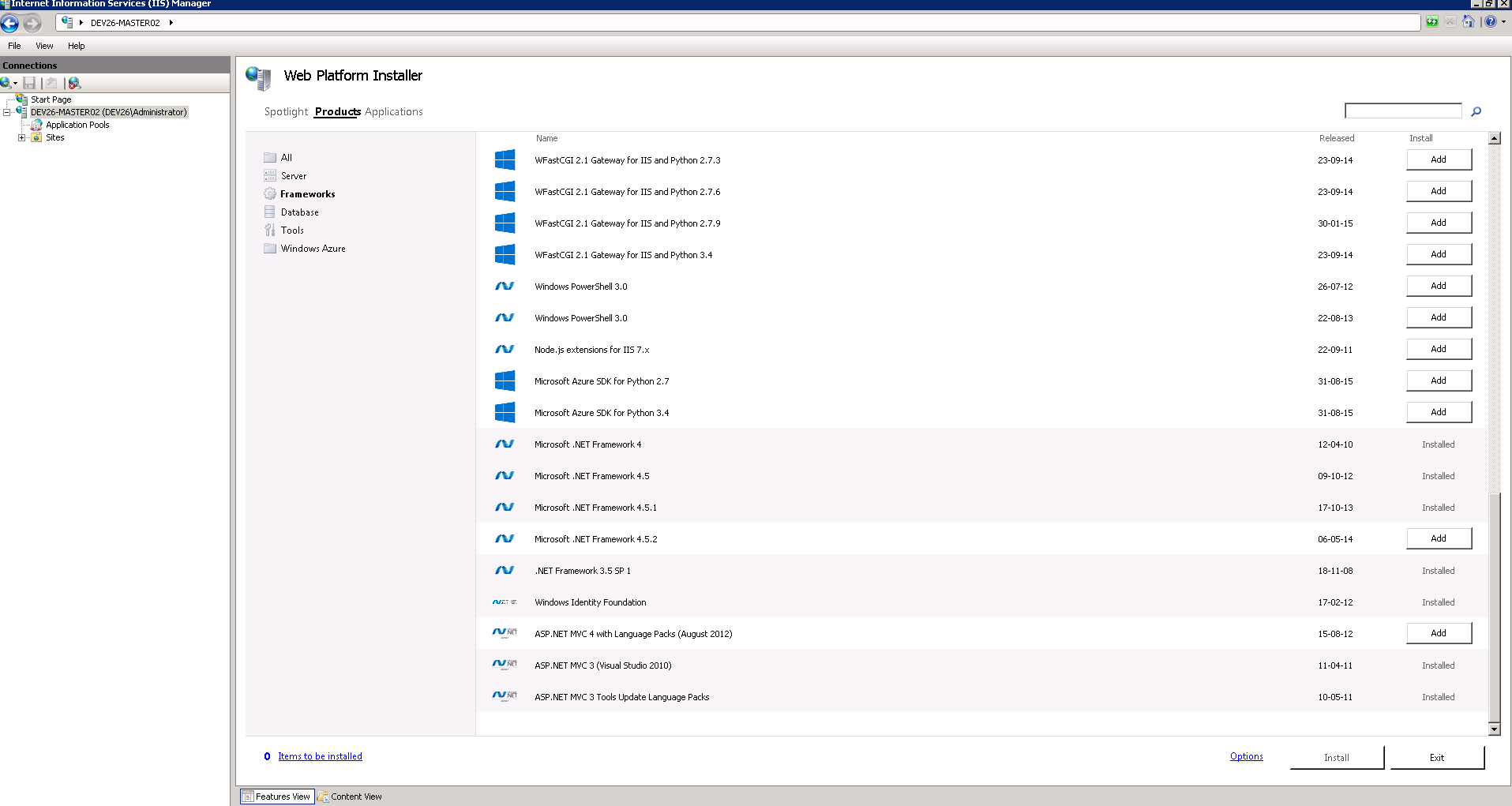The height and width of the screenshot is (806, 1512).
Task: Open the View menu
Action: click(44, 46)
